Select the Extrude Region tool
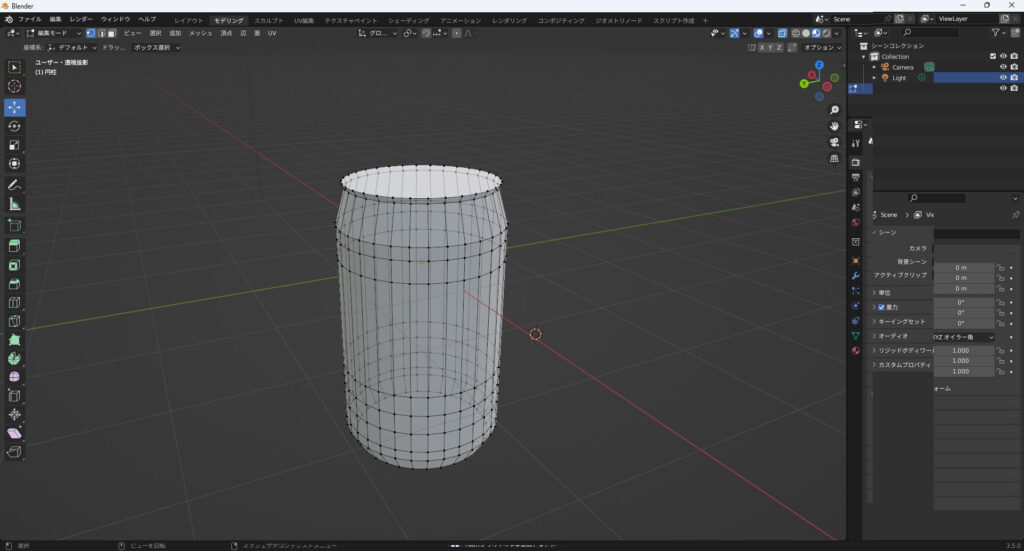Screen dimensions: 1024x551 point(14,246)
